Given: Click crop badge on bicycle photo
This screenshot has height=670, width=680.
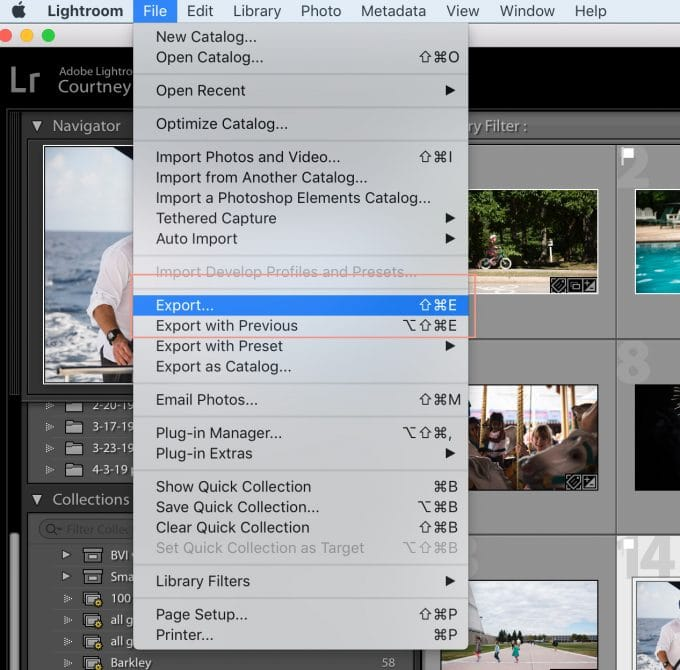Looking at the screenshot, I should (x=575, y=285).
